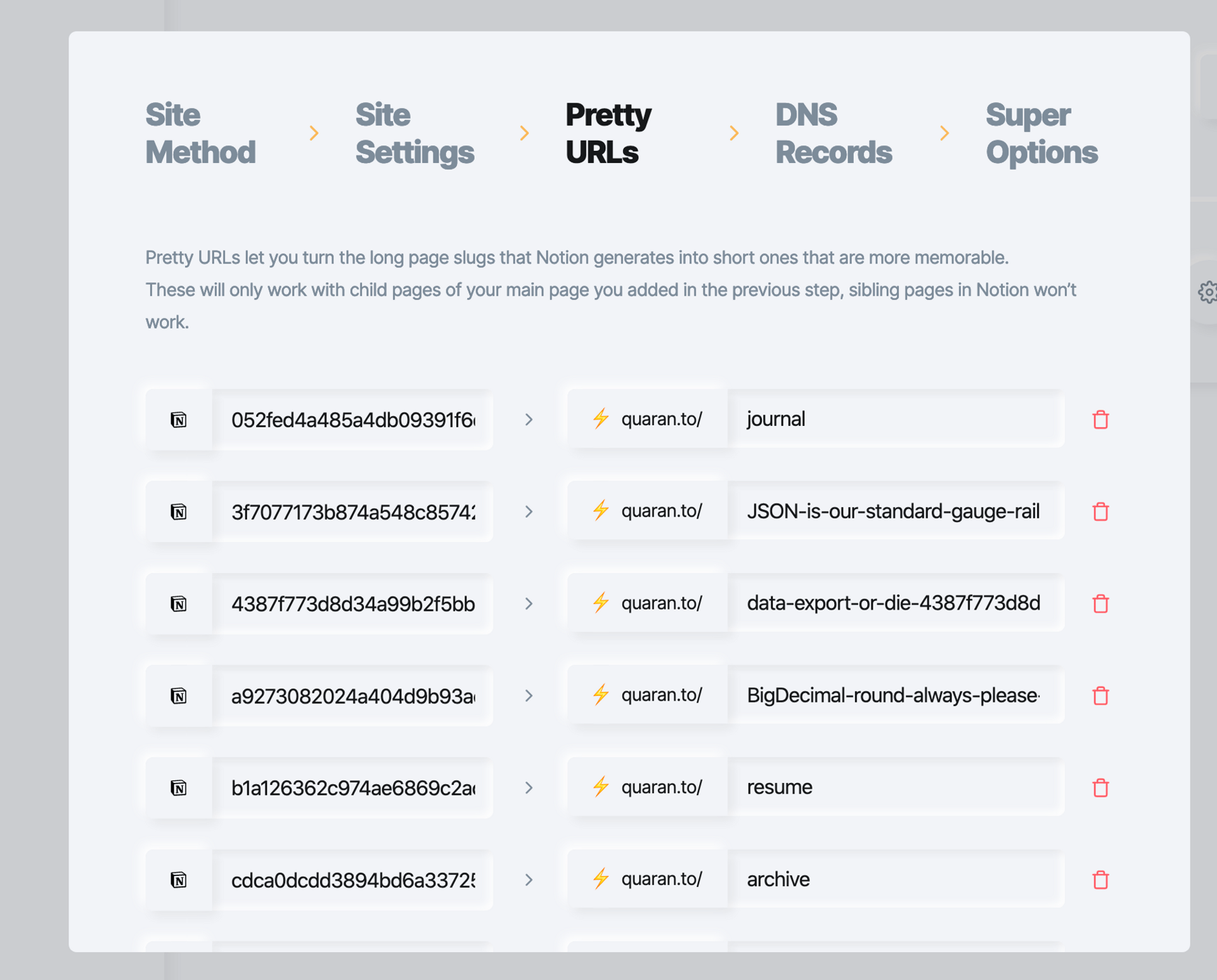Click quaran.to/ prefix in archive row
The width and height of the screenshot is (1217, 980).
click(x=662, y=879)
